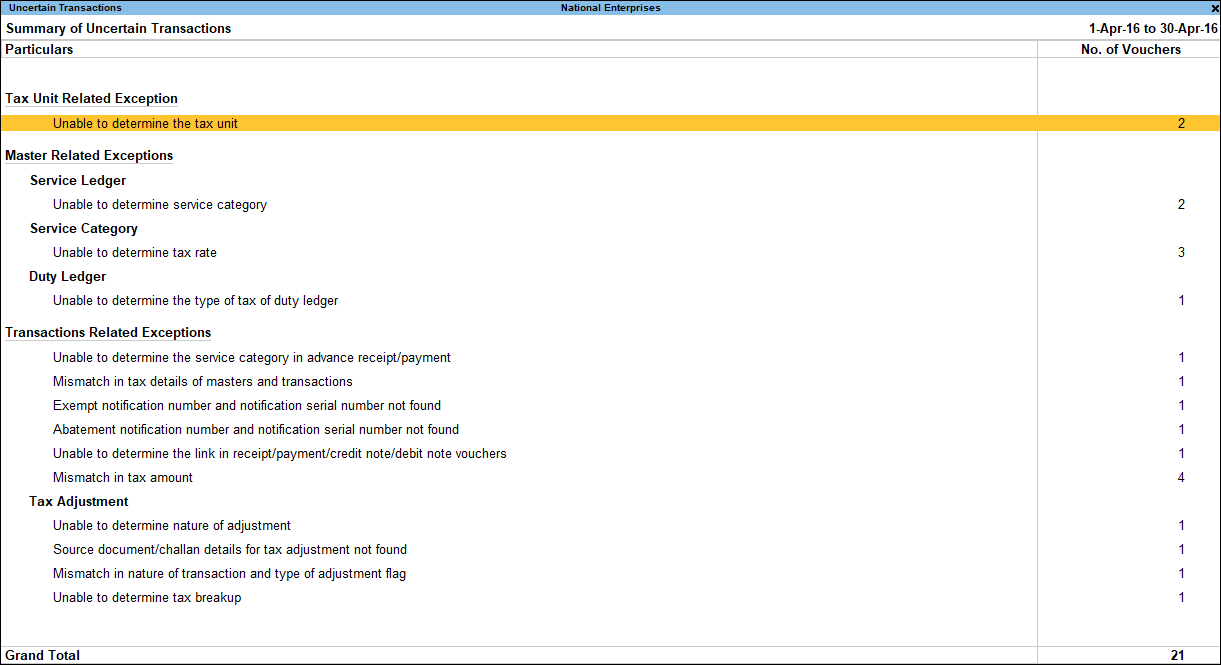Click the 'Particulars' column header
1221x665 pixels.
(x=39, y=50)
